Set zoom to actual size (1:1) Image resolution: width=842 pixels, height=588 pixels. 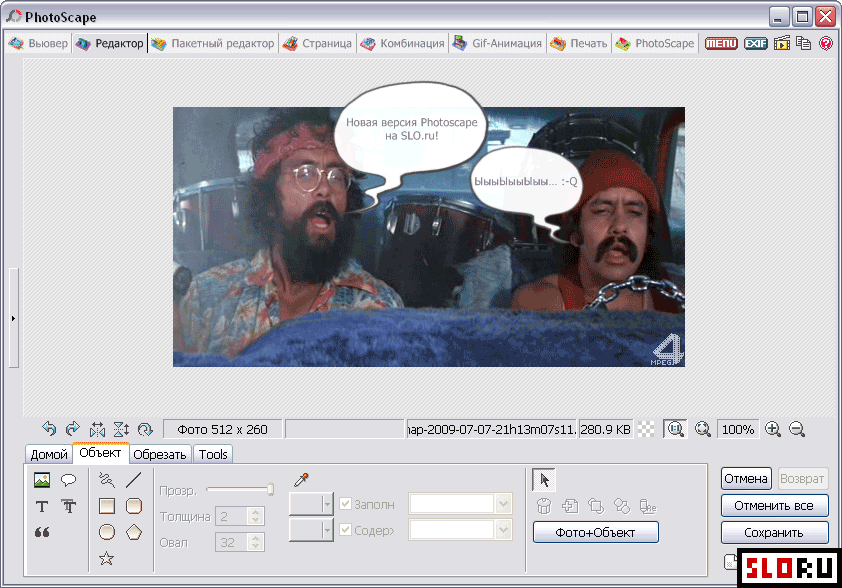[x=675, y=429]
